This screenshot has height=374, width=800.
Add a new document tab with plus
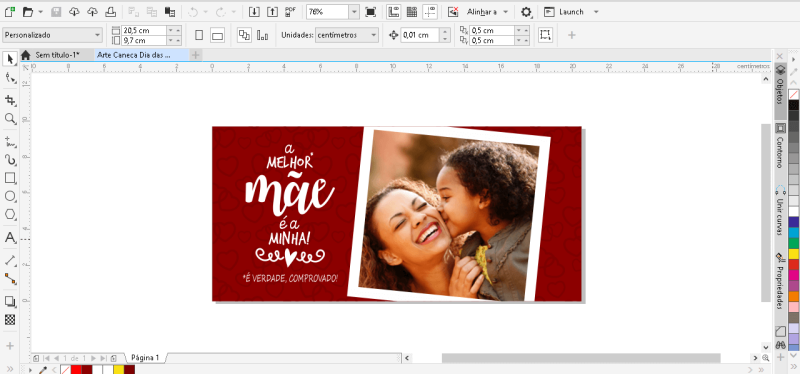[x=196, y=55]
